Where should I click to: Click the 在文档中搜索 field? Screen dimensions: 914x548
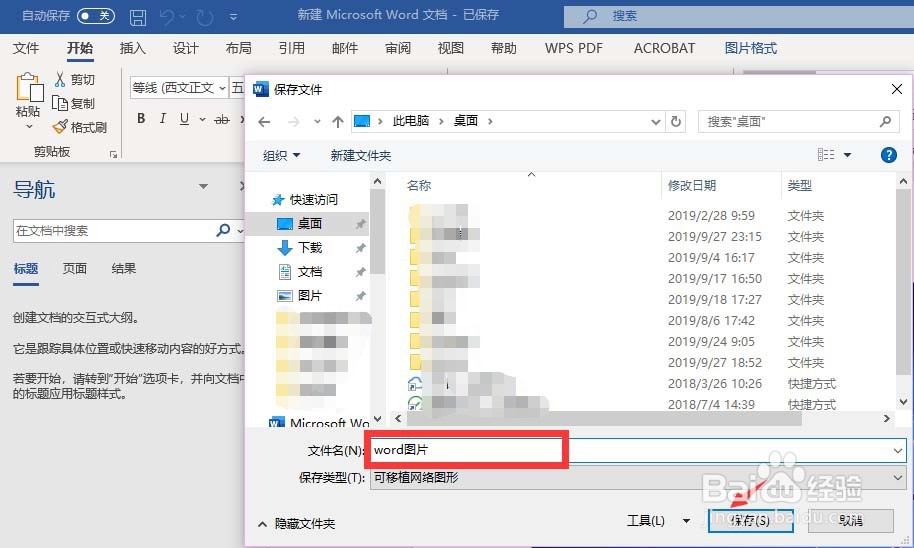(x=114, y=231)
